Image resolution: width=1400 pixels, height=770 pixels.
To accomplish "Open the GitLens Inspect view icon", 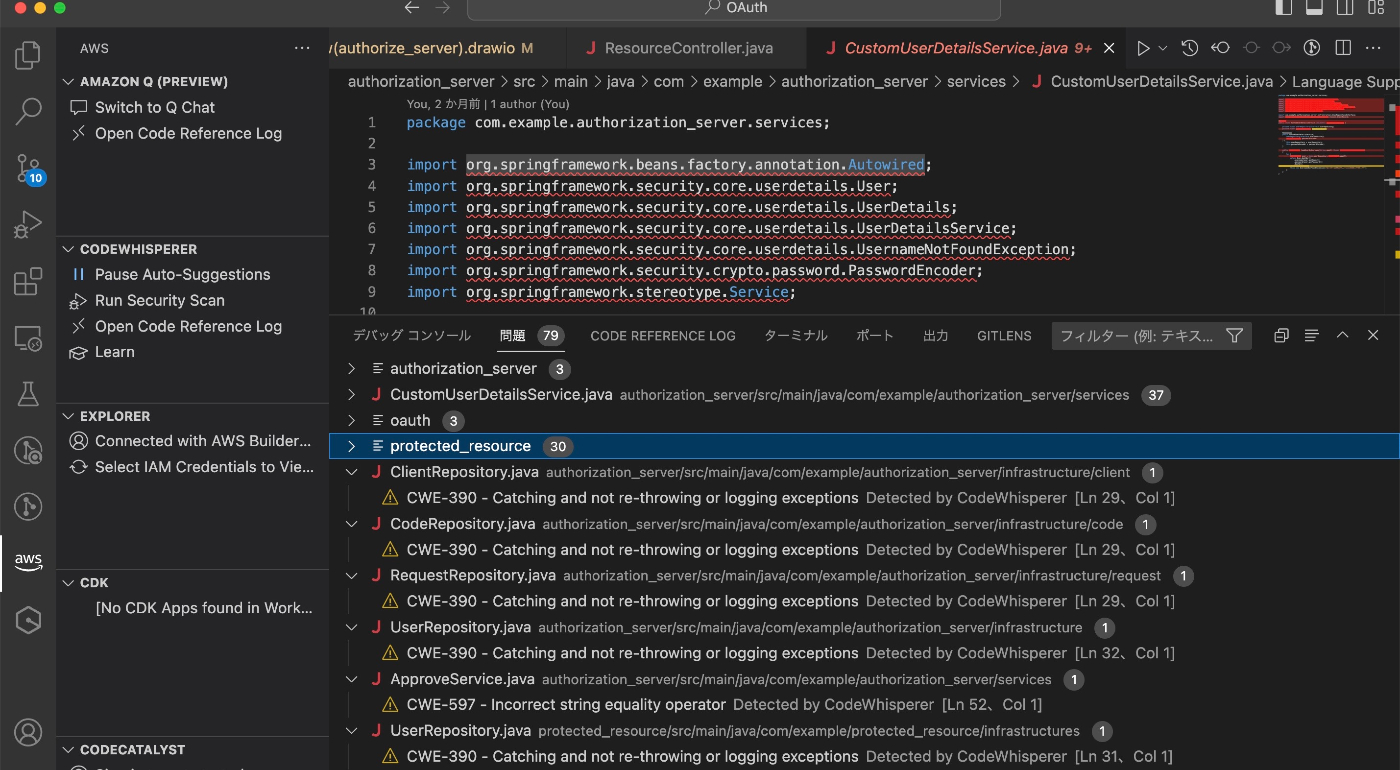I will click(x=28, y=450).
